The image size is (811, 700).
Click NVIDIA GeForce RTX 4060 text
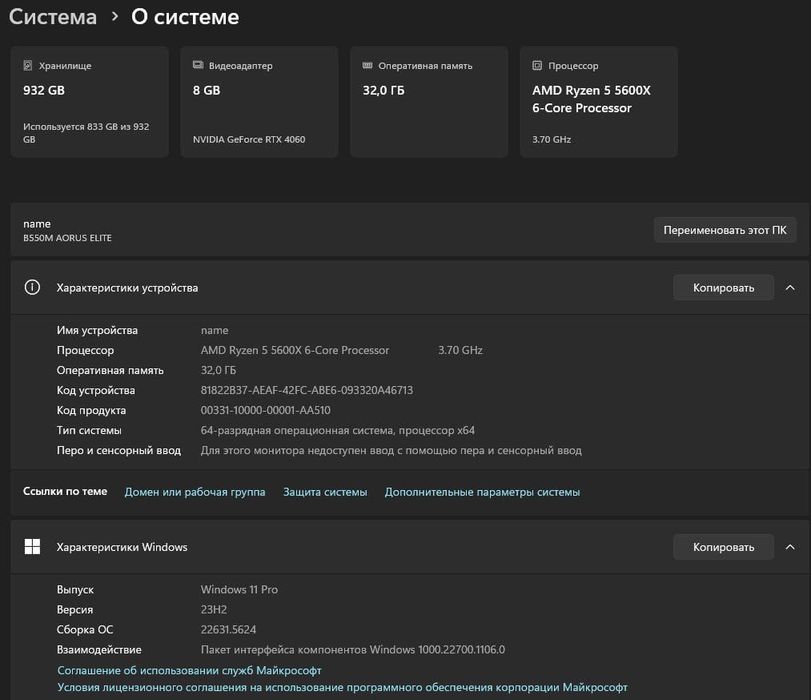point(249,139)
